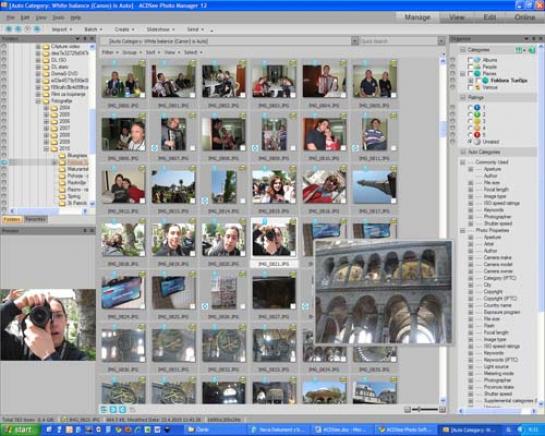545x436 pixels.
Task: Click the second blue icon below thumbnails
Action: [x=113, y=410]
